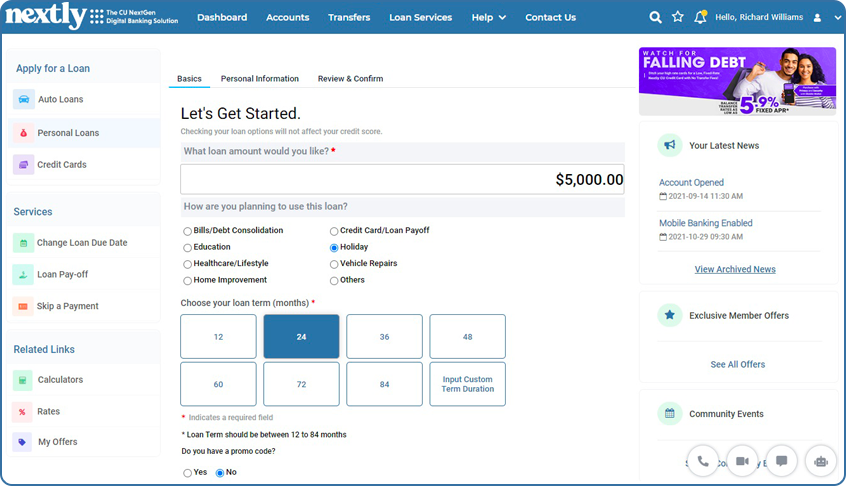Expand the Help menu dropdown

[488, 17]
